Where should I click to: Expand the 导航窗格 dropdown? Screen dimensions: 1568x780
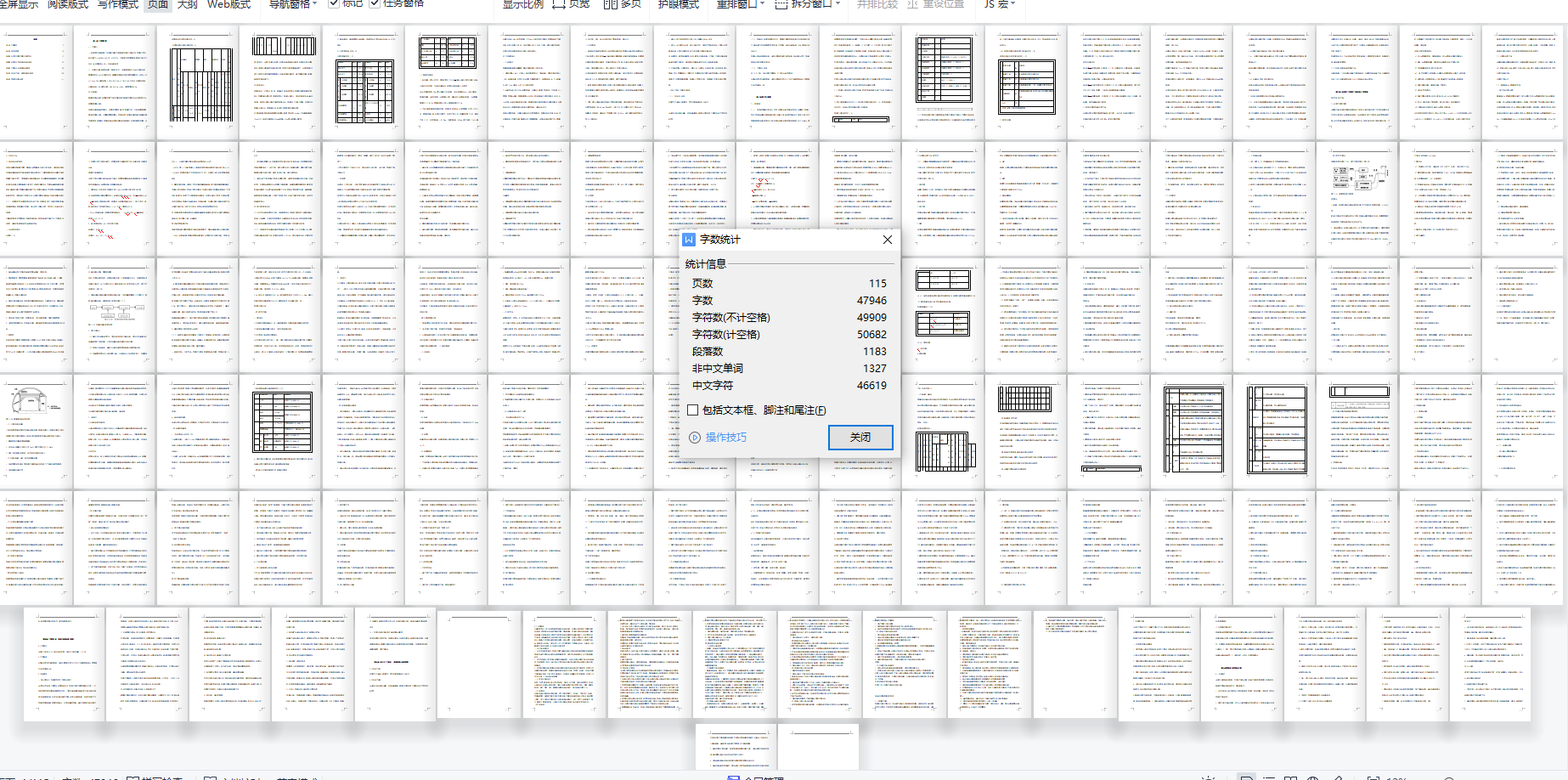(292, 4)
